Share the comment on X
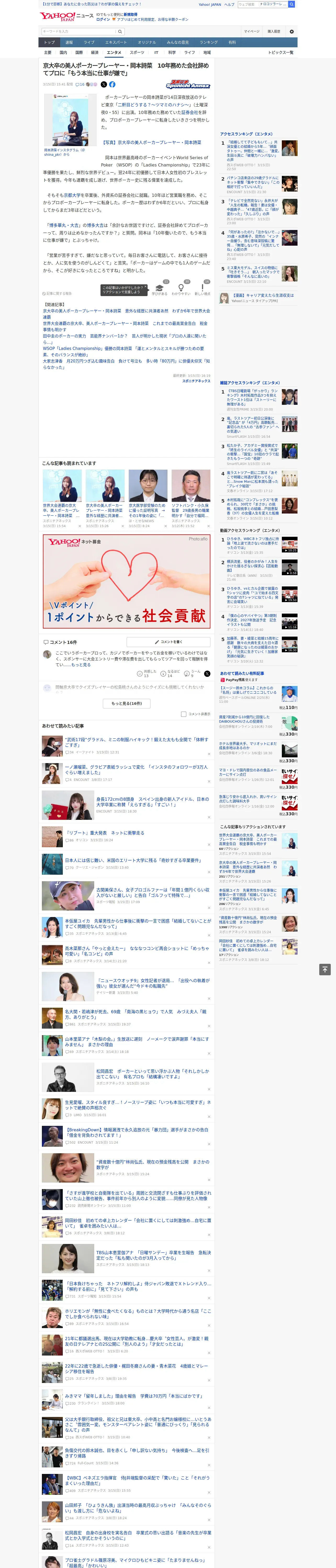Screen dimensions: 336x1568 pos(207,673)
